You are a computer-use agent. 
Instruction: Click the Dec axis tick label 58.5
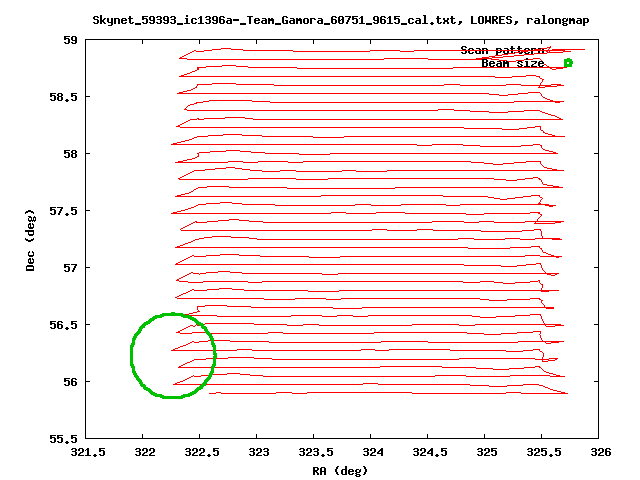63,97
